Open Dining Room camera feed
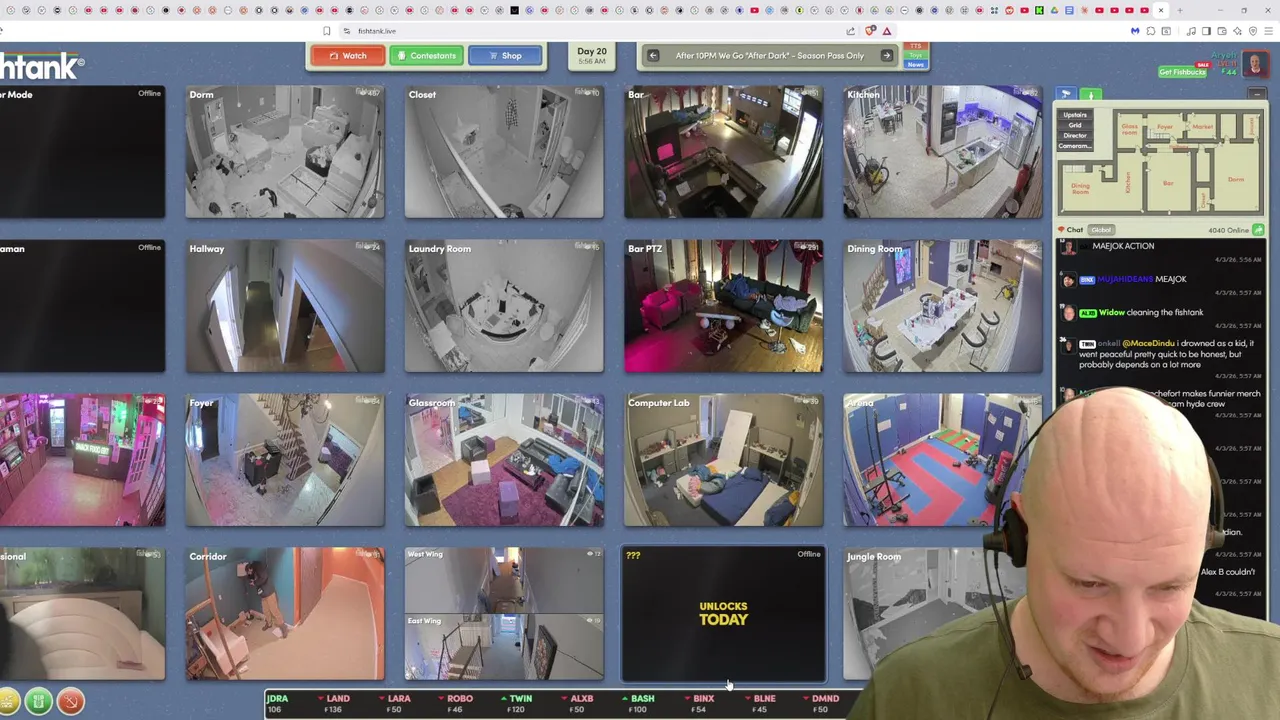The image size is (1280, 720). point(943,306)
